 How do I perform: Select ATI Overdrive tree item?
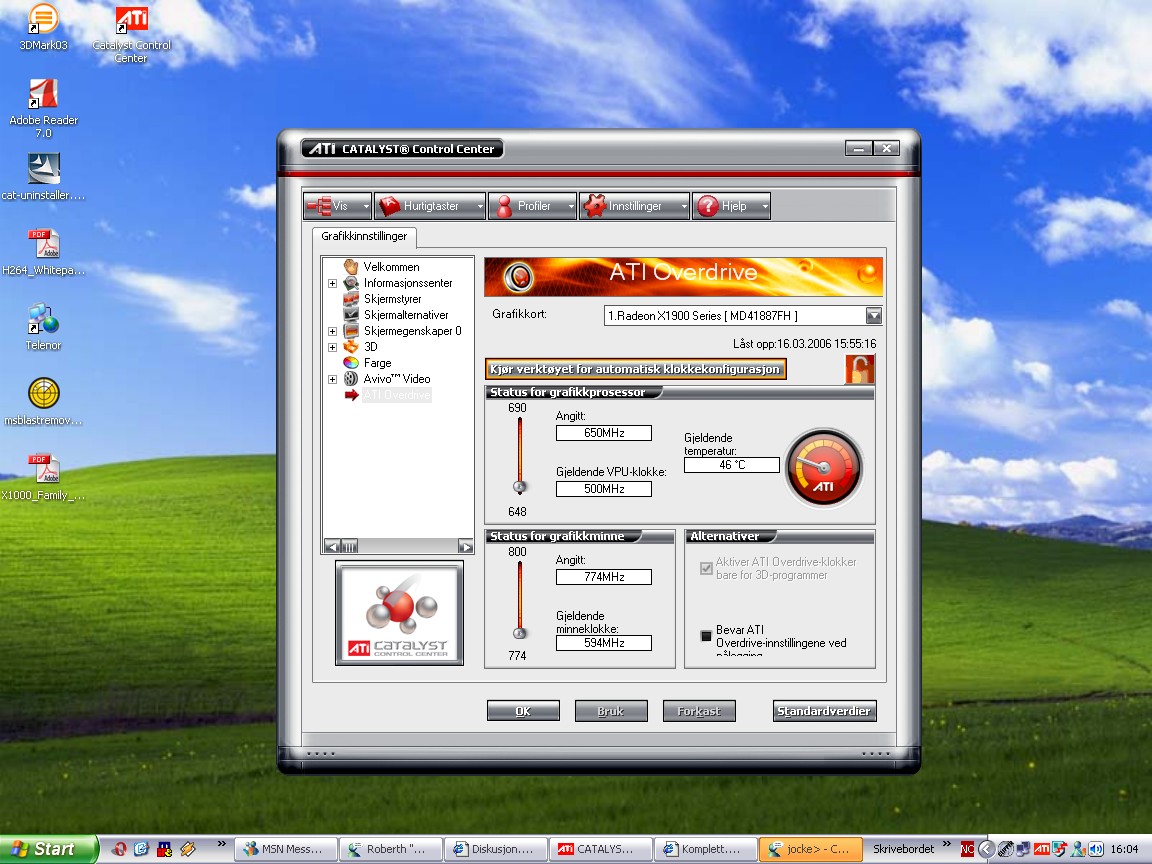[397, 395]
